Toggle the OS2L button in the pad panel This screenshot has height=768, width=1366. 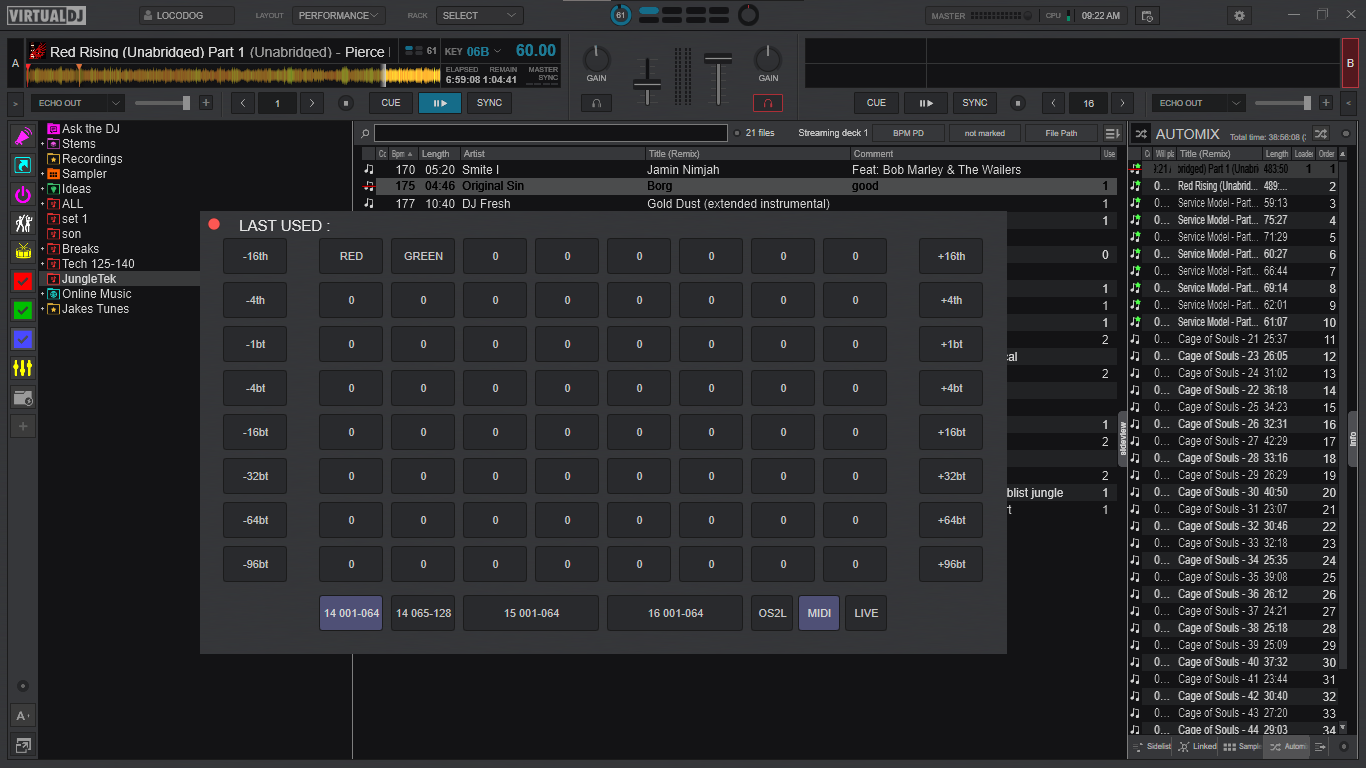tap(771, 613)
